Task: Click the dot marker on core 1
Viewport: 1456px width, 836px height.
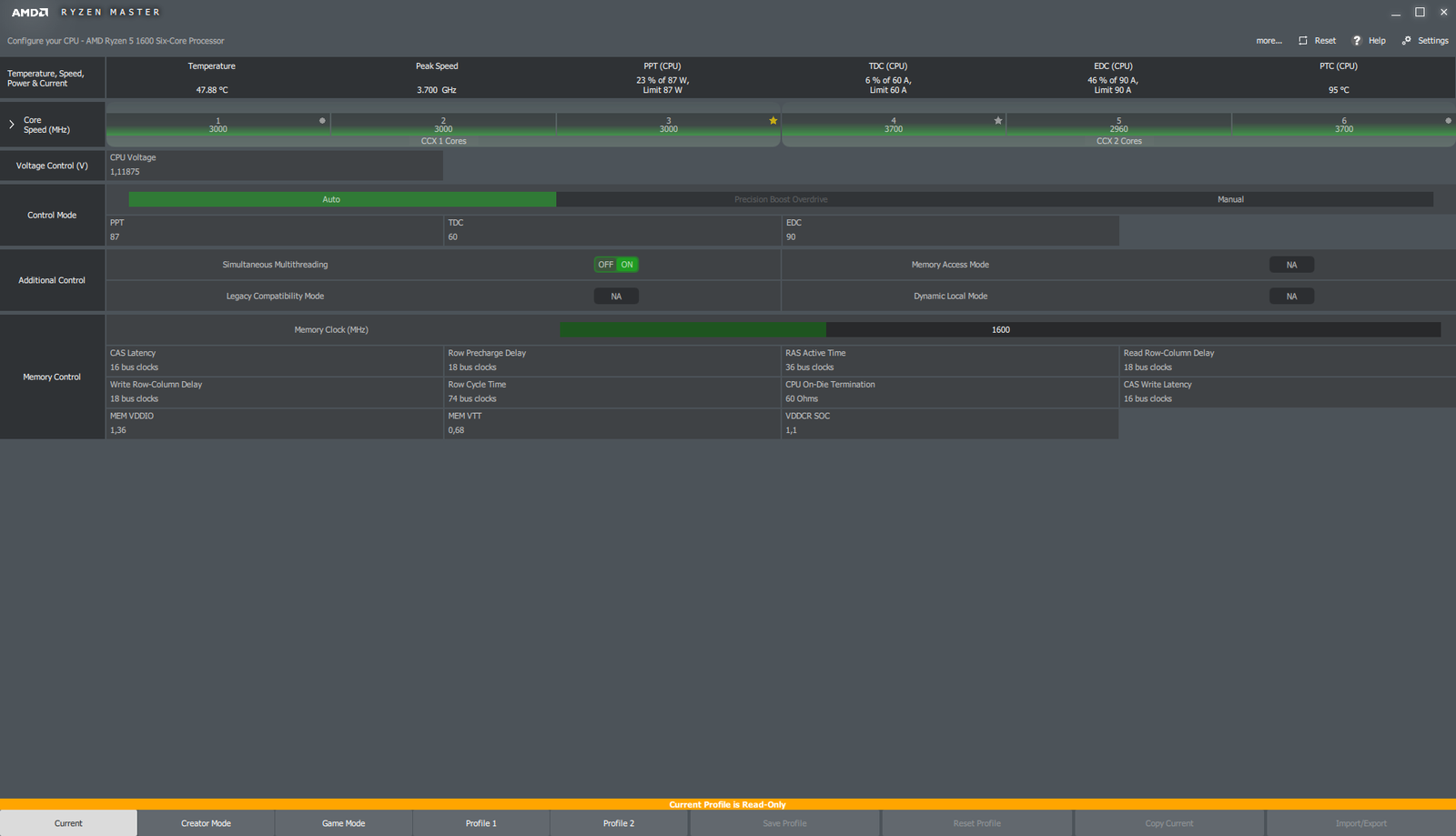Action: click(322, 120)
